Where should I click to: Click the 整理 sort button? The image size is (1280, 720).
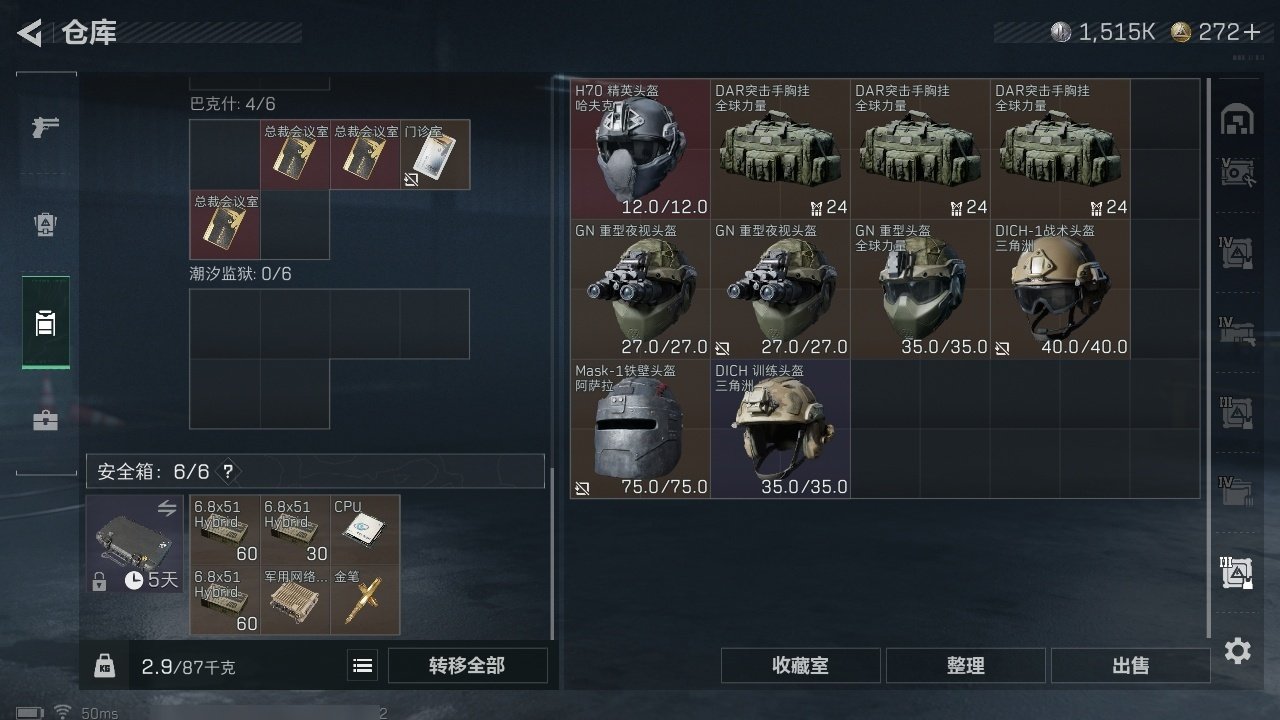[x=966, y=666]
